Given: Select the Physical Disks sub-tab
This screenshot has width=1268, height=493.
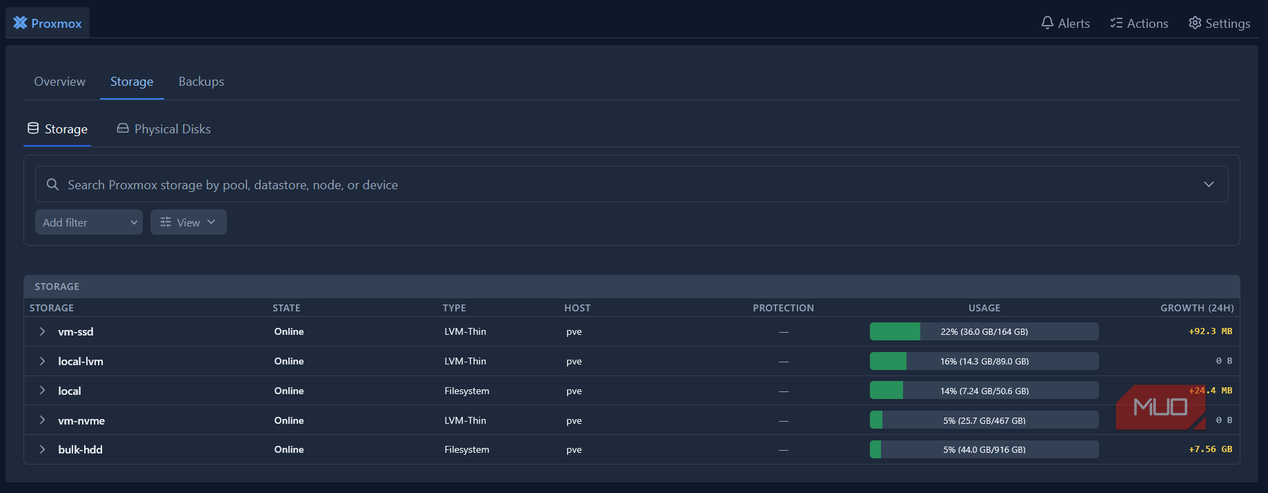Looking at the screenshot, I should pyautogui.click(x=163, y=129).
